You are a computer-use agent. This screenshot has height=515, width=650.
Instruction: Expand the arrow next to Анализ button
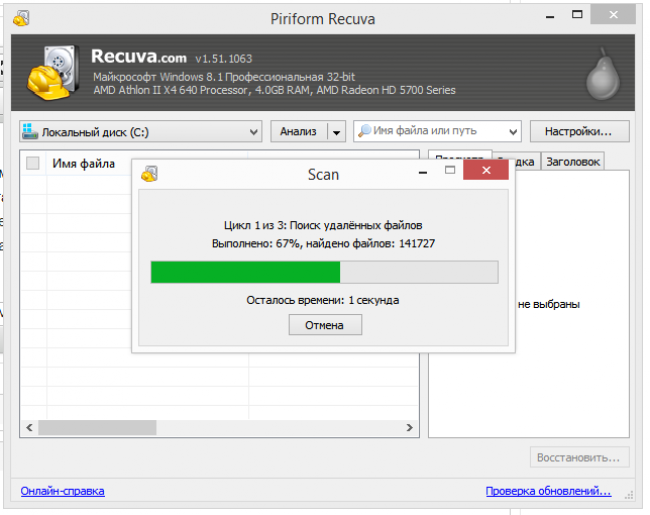[x=337, y=132]
